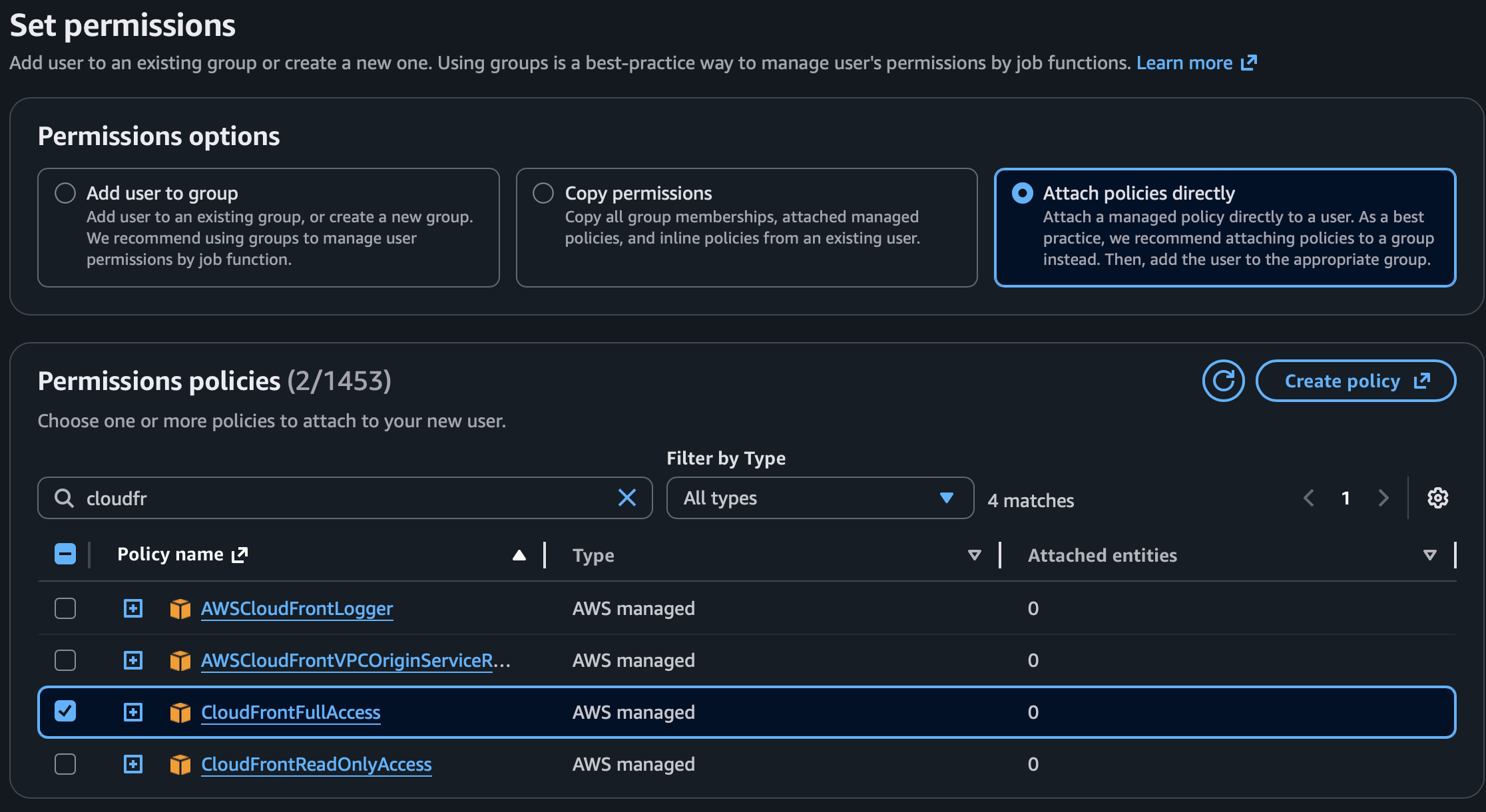The width and height of the screenshot is (1486, 812).
Task: Click the refresh policies icon button
Action: [1223, 381]
